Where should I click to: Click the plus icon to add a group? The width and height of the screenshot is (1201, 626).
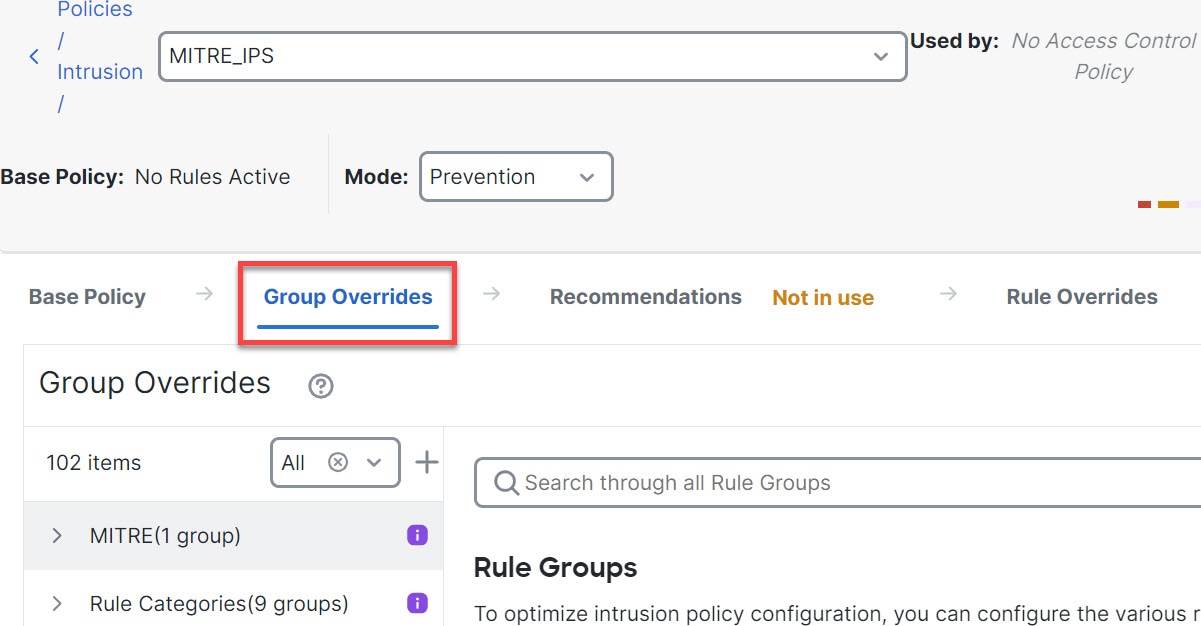(x=427, y=462)
